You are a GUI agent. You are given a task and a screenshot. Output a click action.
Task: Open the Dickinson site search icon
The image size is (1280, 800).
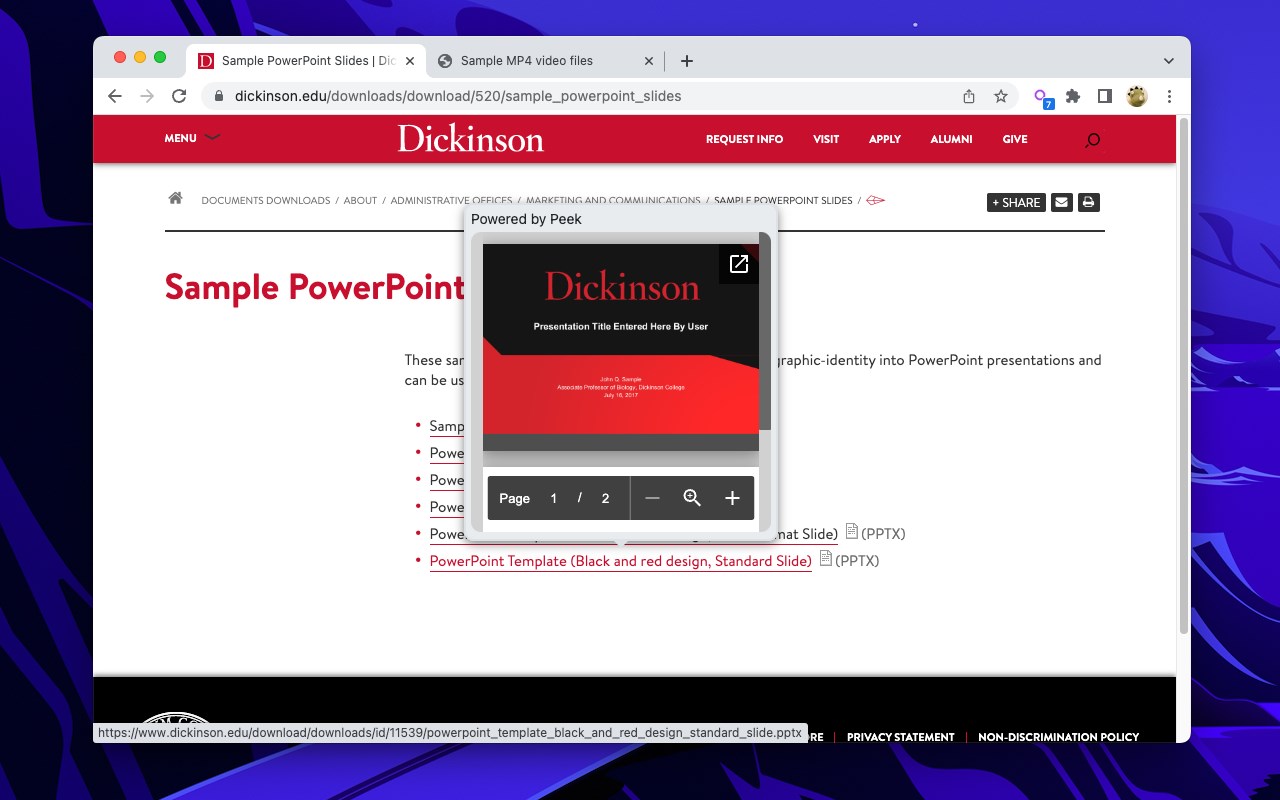(1092, 140)
